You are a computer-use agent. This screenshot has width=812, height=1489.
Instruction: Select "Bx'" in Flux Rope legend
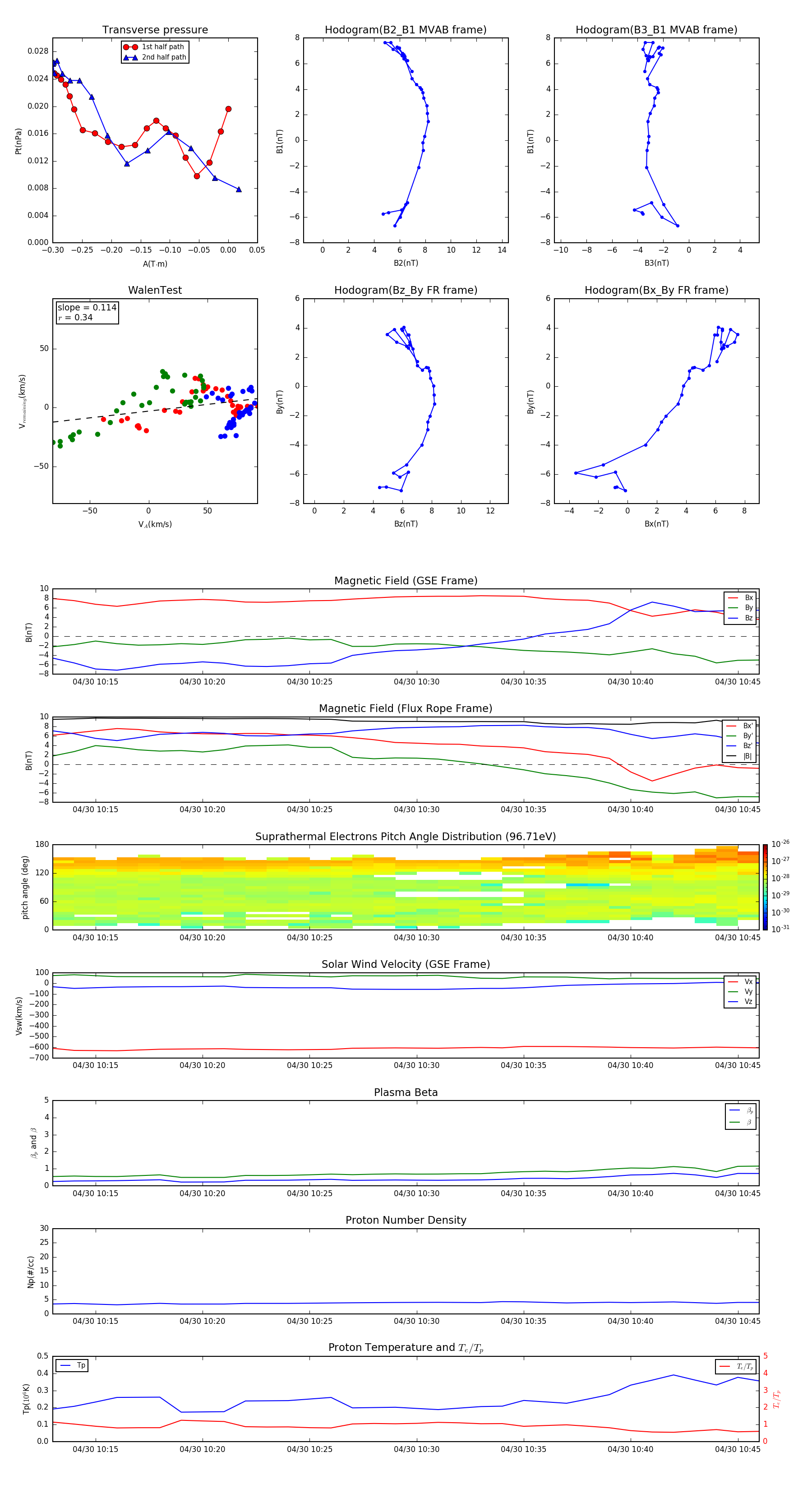[740, 726]
